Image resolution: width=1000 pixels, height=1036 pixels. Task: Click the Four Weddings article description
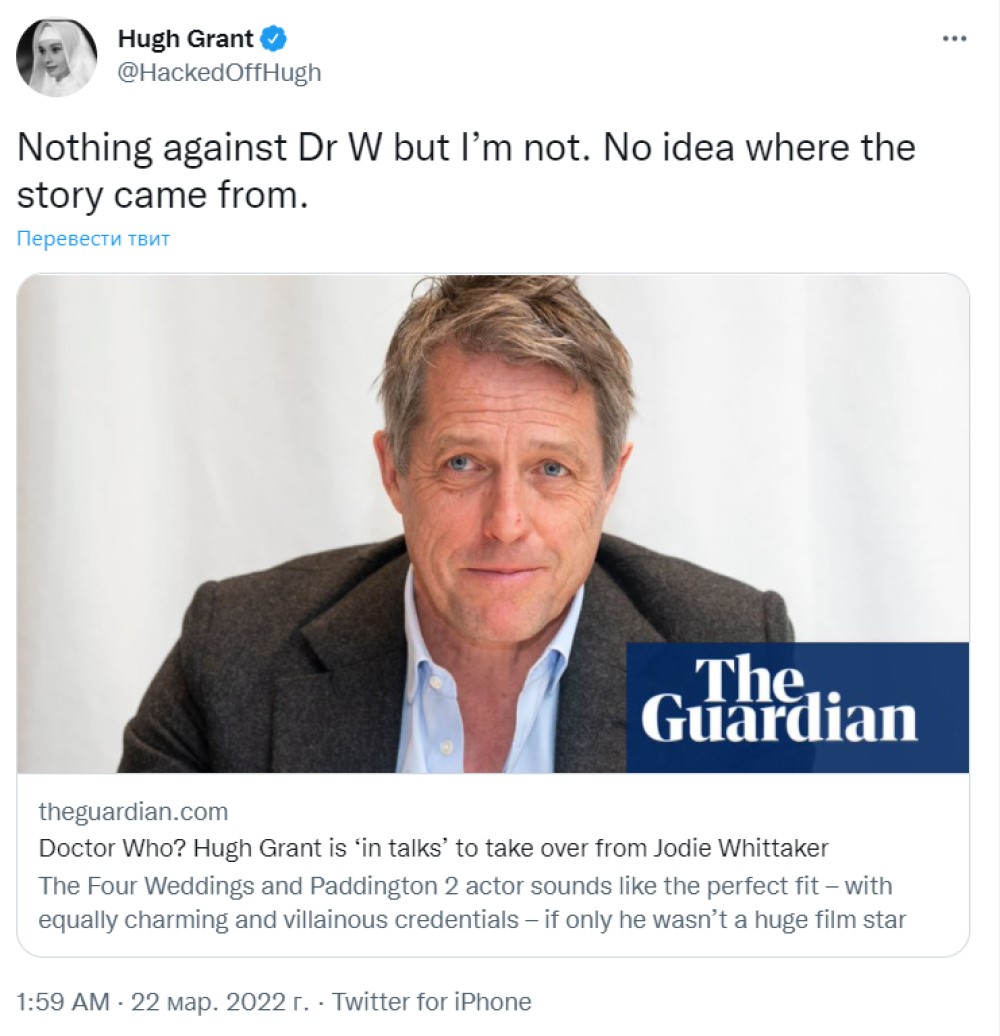[x=465, y=902]
